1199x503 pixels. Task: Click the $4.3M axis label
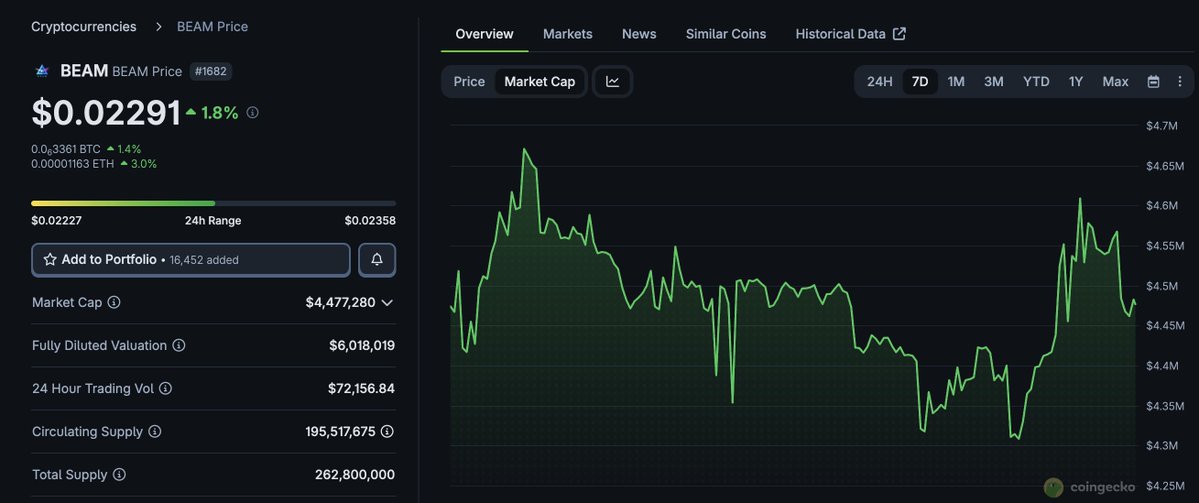coord(1163,446)
